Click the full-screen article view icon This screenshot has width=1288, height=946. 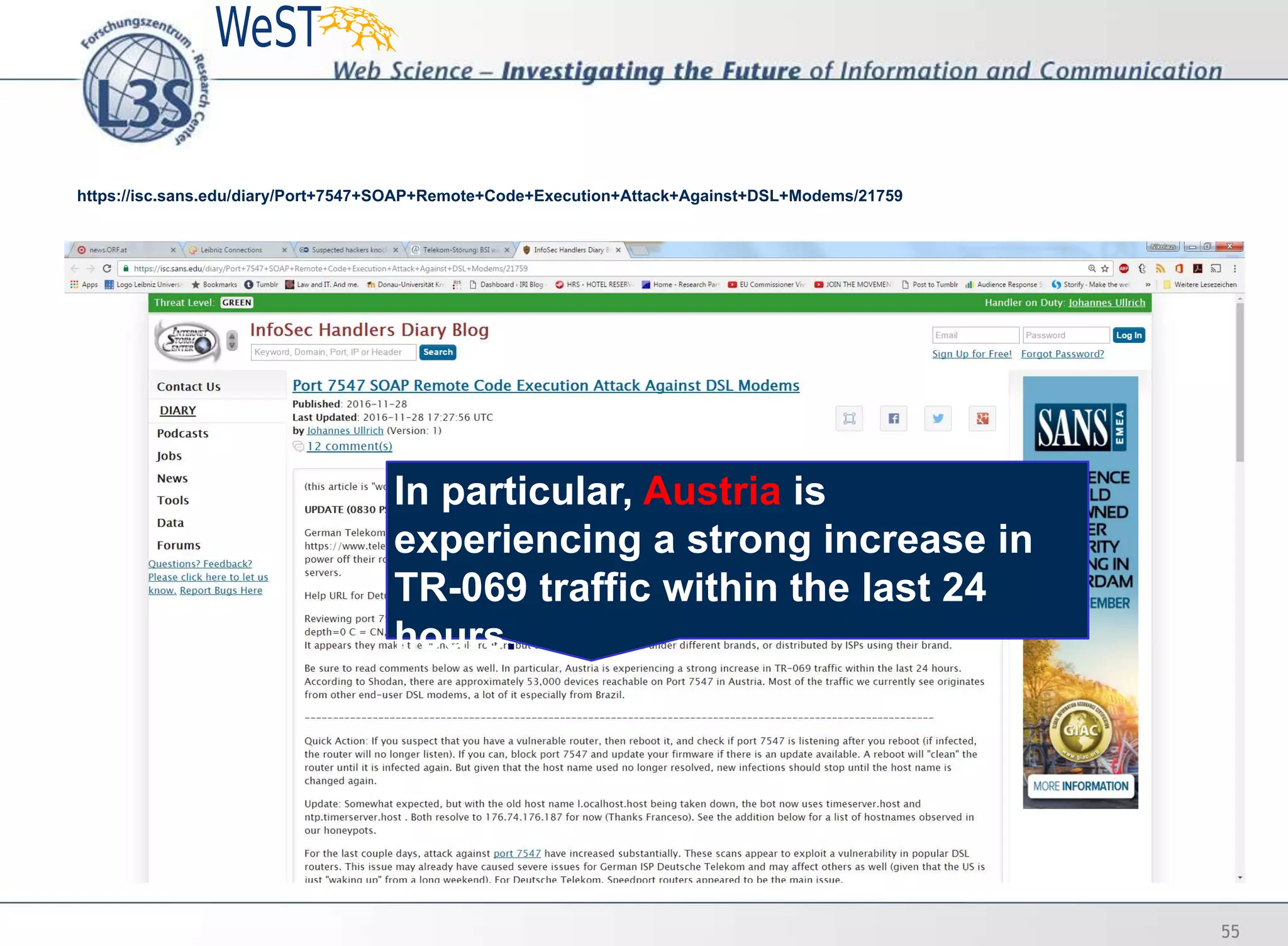[849, 418]
